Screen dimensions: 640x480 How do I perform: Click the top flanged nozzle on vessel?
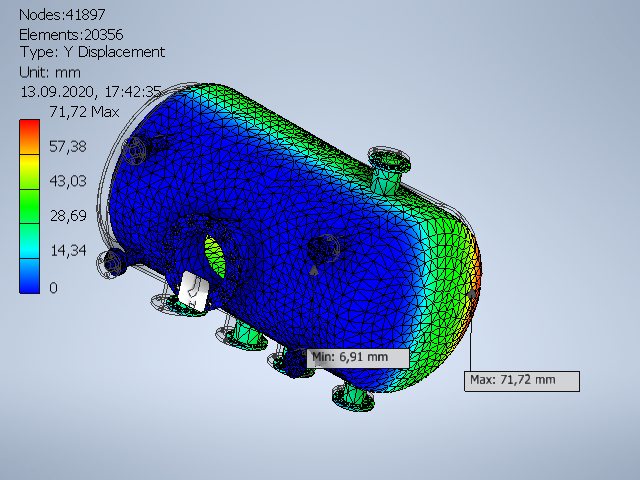(389, 169)
